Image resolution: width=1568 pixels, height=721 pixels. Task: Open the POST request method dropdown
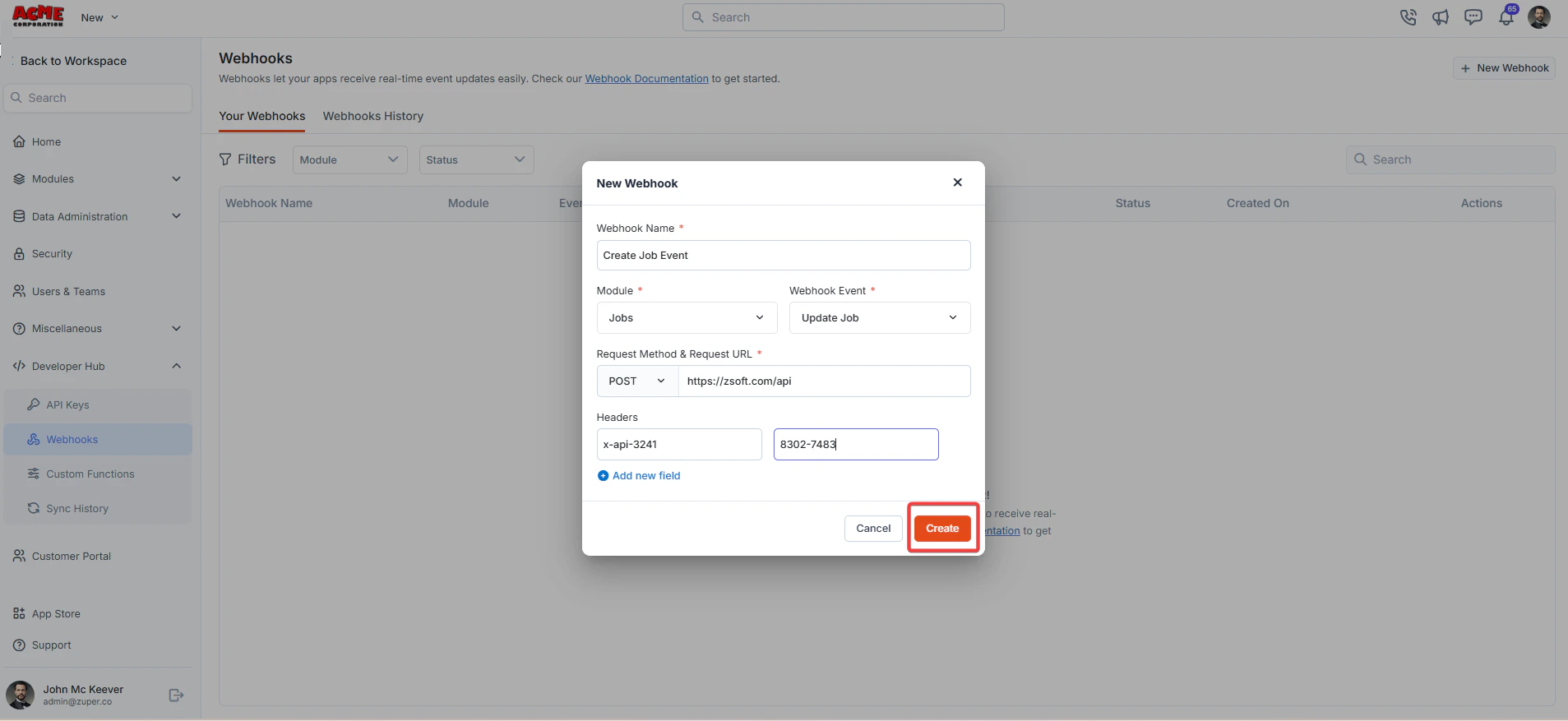tap(637, 381)
